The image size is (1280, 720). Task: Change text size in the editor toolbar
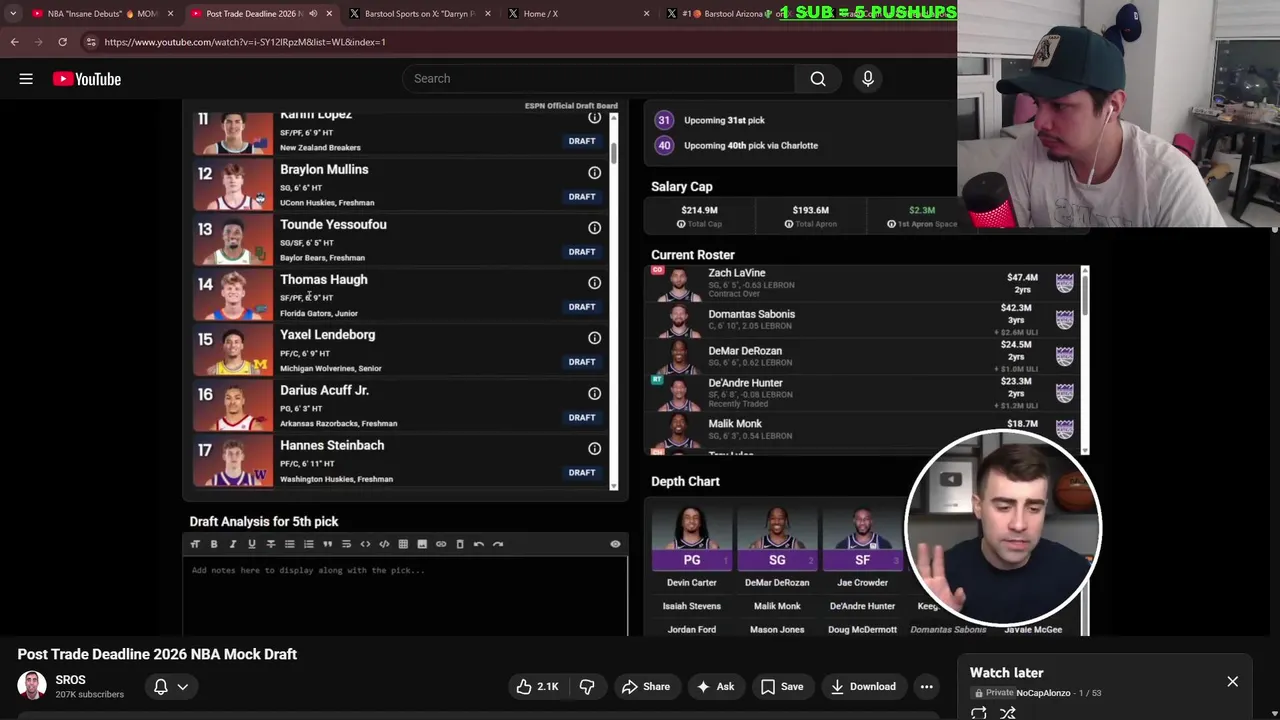click(x=195, y=544)
